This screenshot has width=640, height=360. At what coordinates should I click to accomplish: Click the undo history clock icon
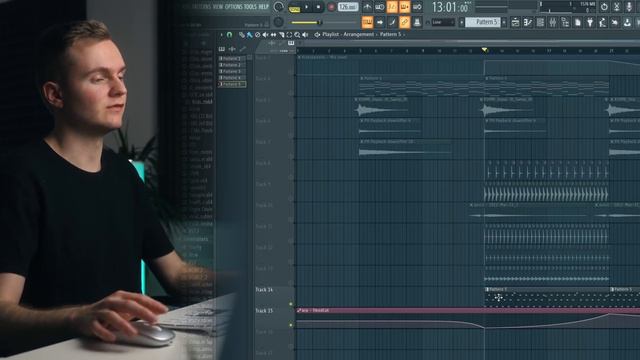point(604,7)
